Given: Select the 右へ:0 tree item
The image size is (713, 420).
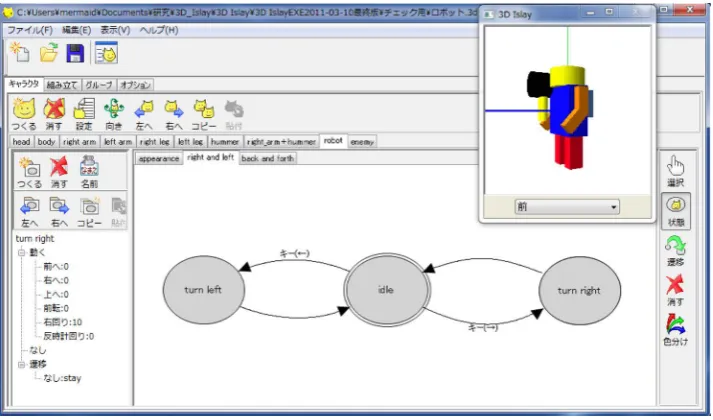Looking at the screenshot, I should pos(56,280).
